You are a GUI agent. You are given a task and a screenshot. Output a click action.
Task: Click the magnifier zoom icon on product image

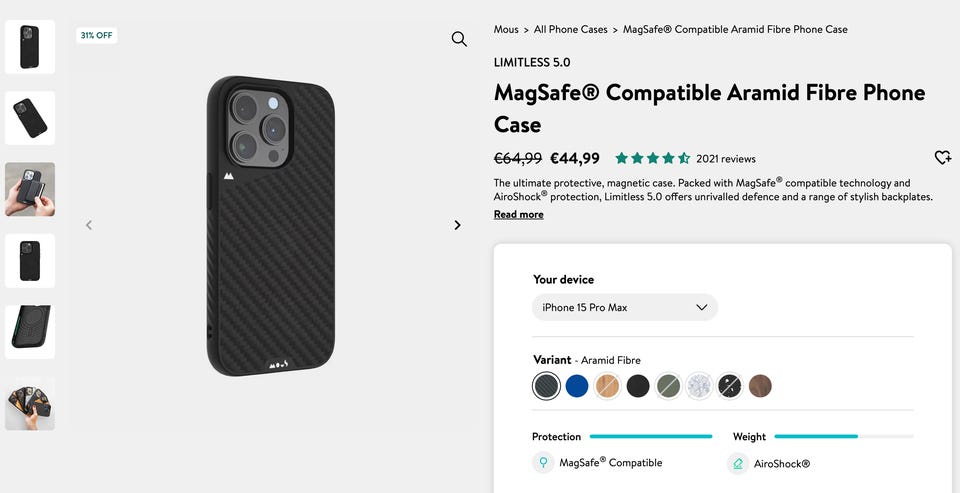[x=459, y=39]
